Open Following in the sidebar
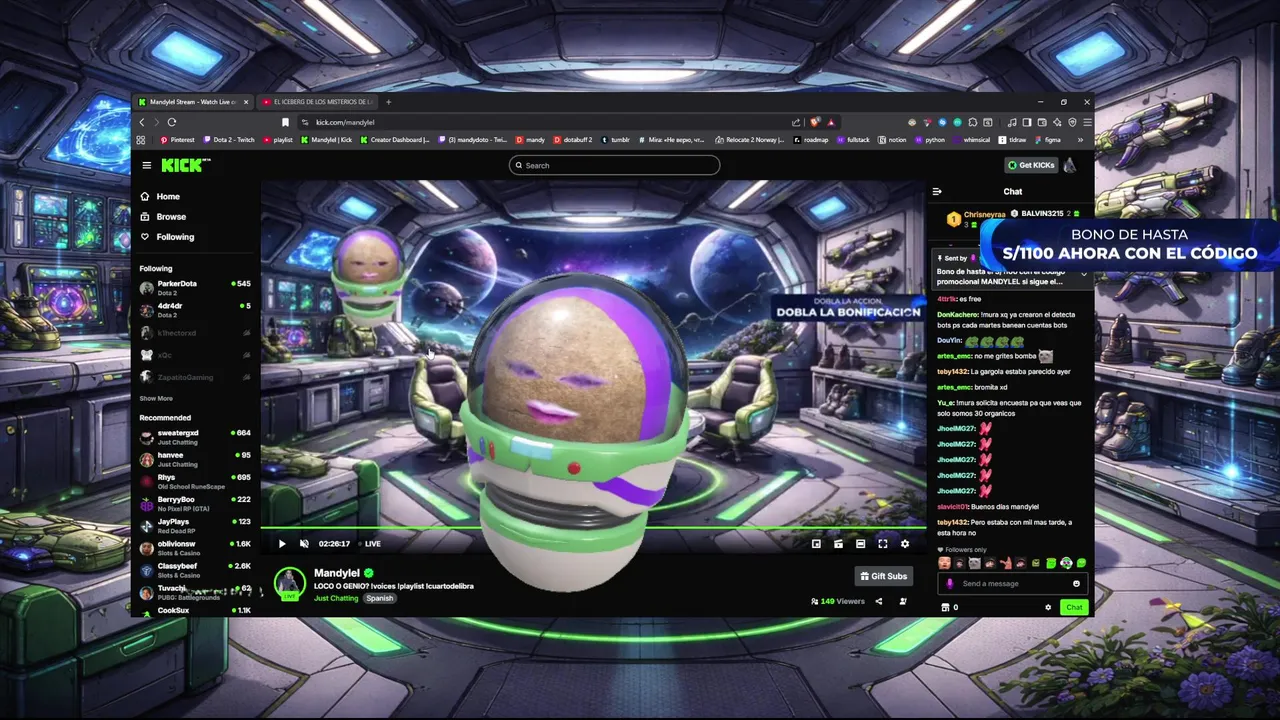The image size is (1280, 720). pos(167,237)
